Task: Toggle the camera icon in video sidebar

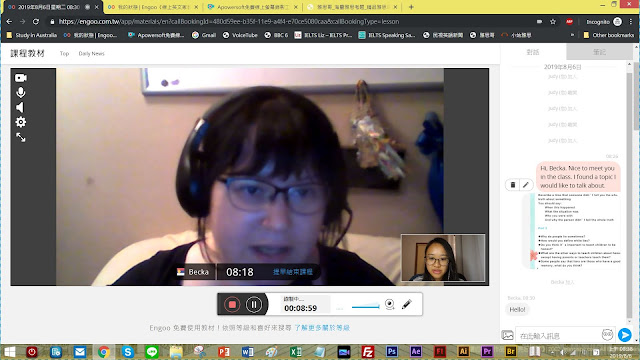Action: pos(21,78)
